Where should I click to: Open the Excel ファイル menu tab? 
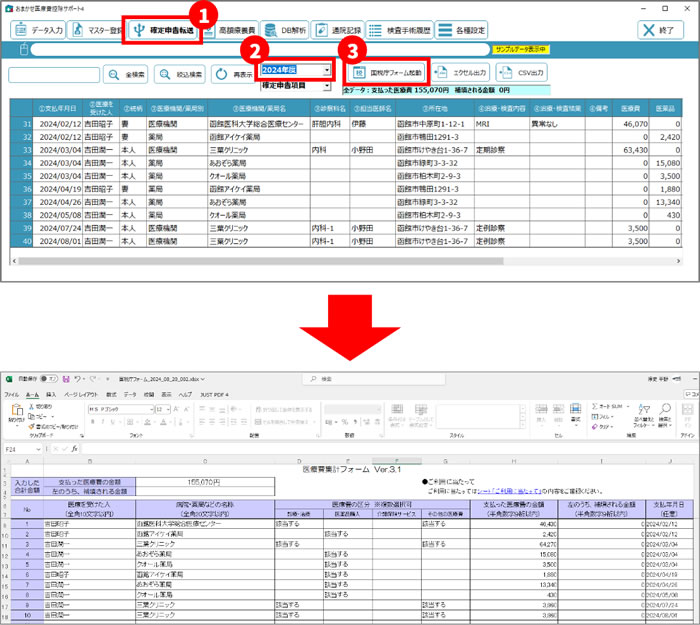pos(12,394)
